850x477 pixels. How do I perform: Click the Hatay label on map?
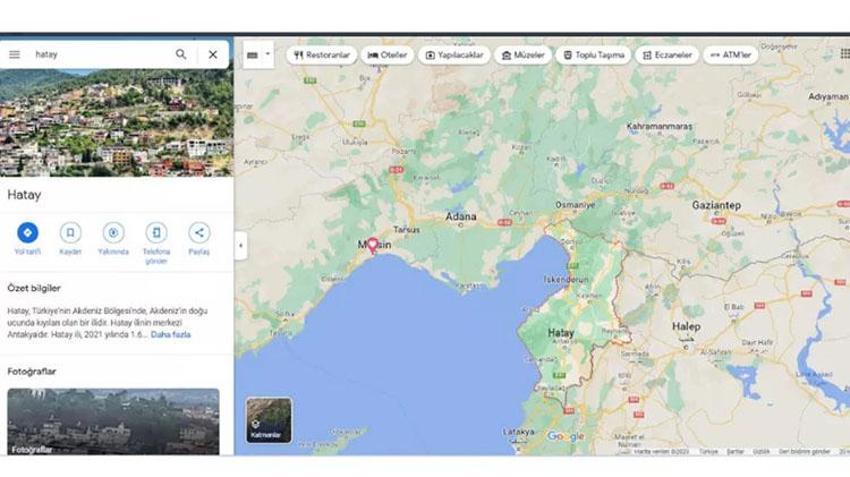coord(561,333)
